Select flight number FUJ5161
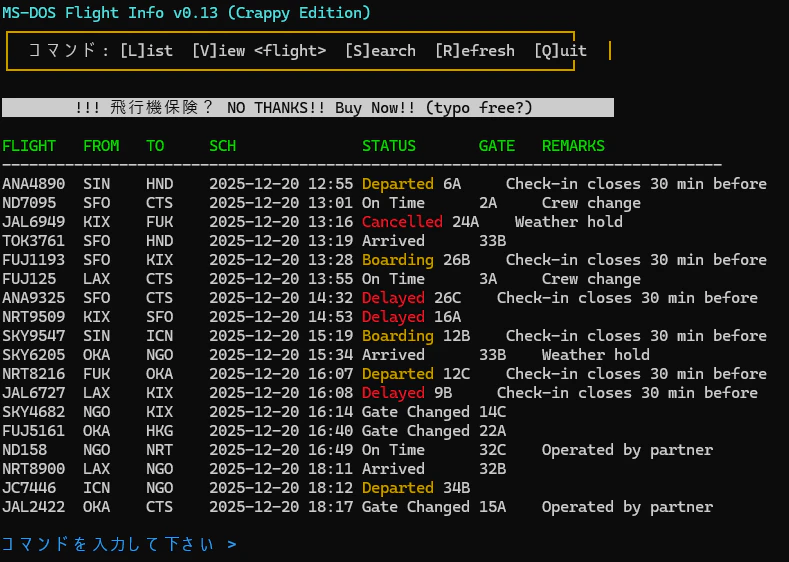This screenshot has height=562, width=789. pyautogui.click(x=34, y=431)
